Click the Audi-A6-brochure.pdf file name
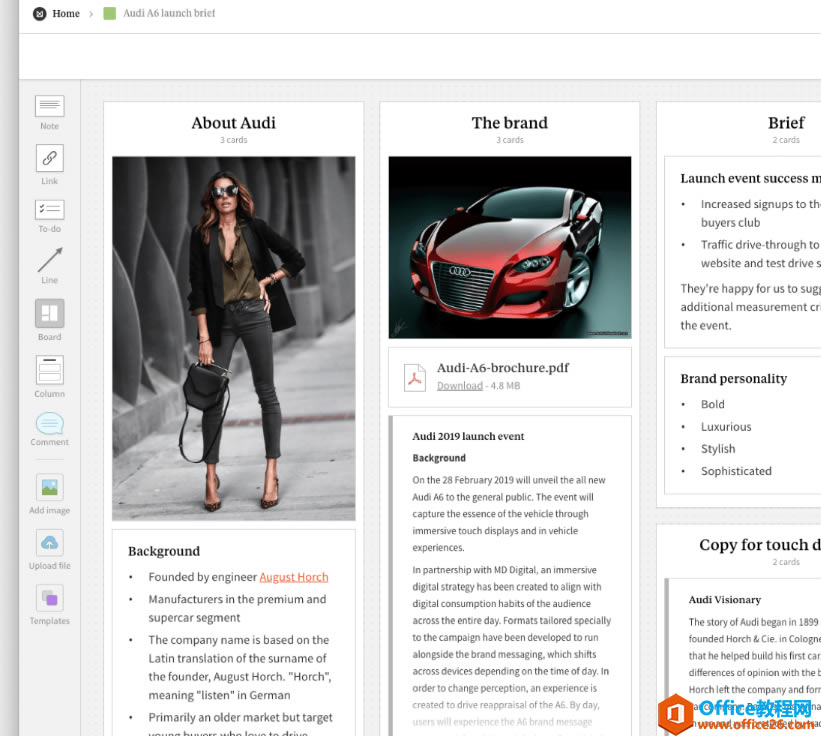 503,368
